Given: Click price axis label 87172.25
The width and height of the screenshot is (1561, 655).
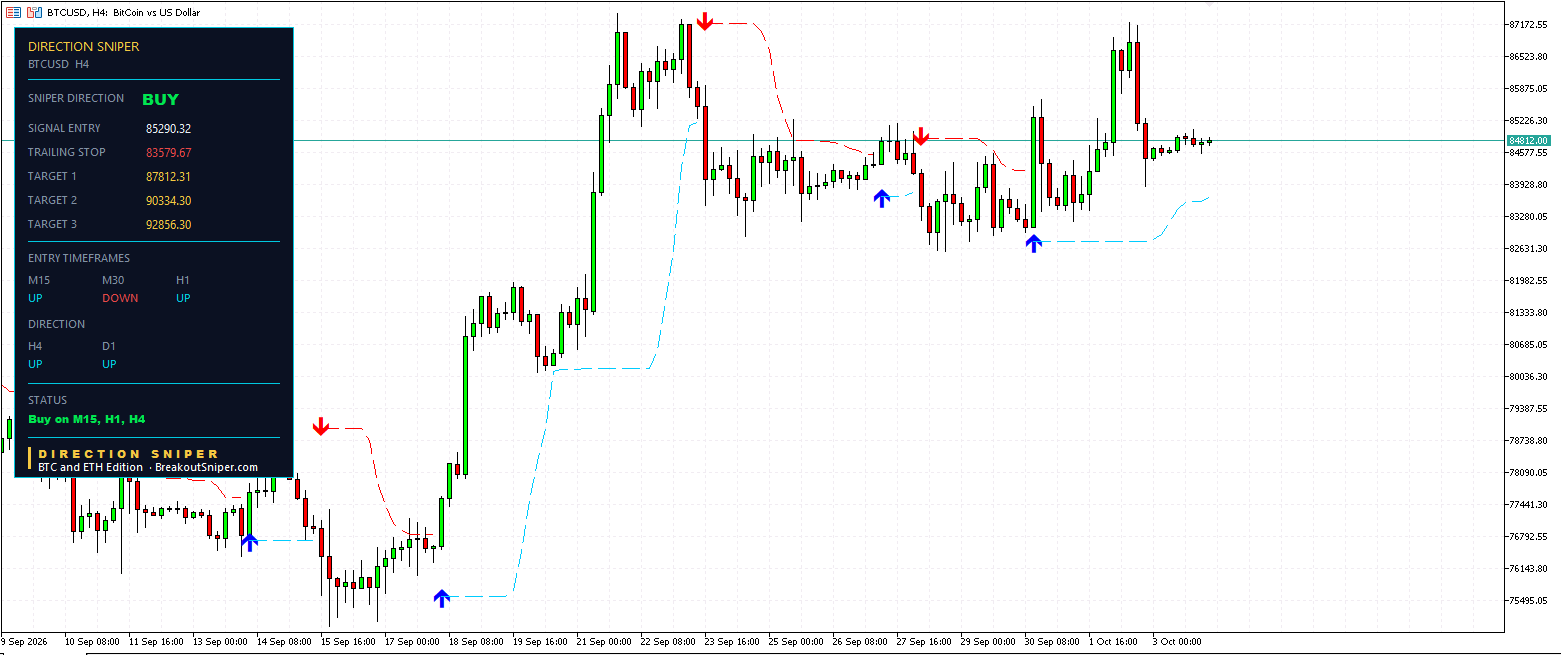Looking at the screenshot, I should coord(1528,24).
